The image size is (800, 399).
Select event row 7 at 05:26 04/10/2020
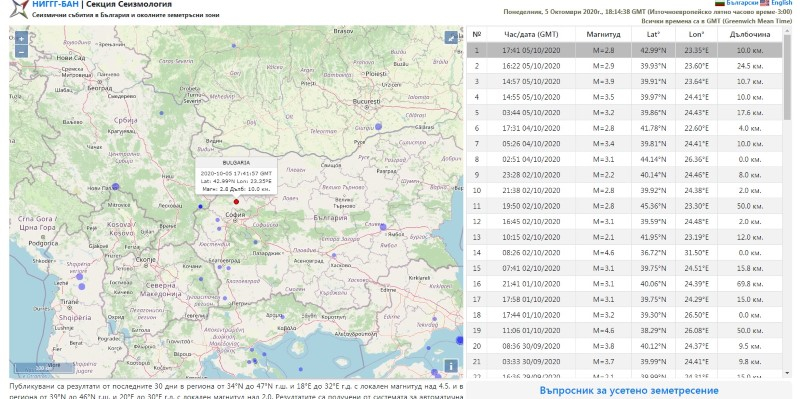[624, 144]
